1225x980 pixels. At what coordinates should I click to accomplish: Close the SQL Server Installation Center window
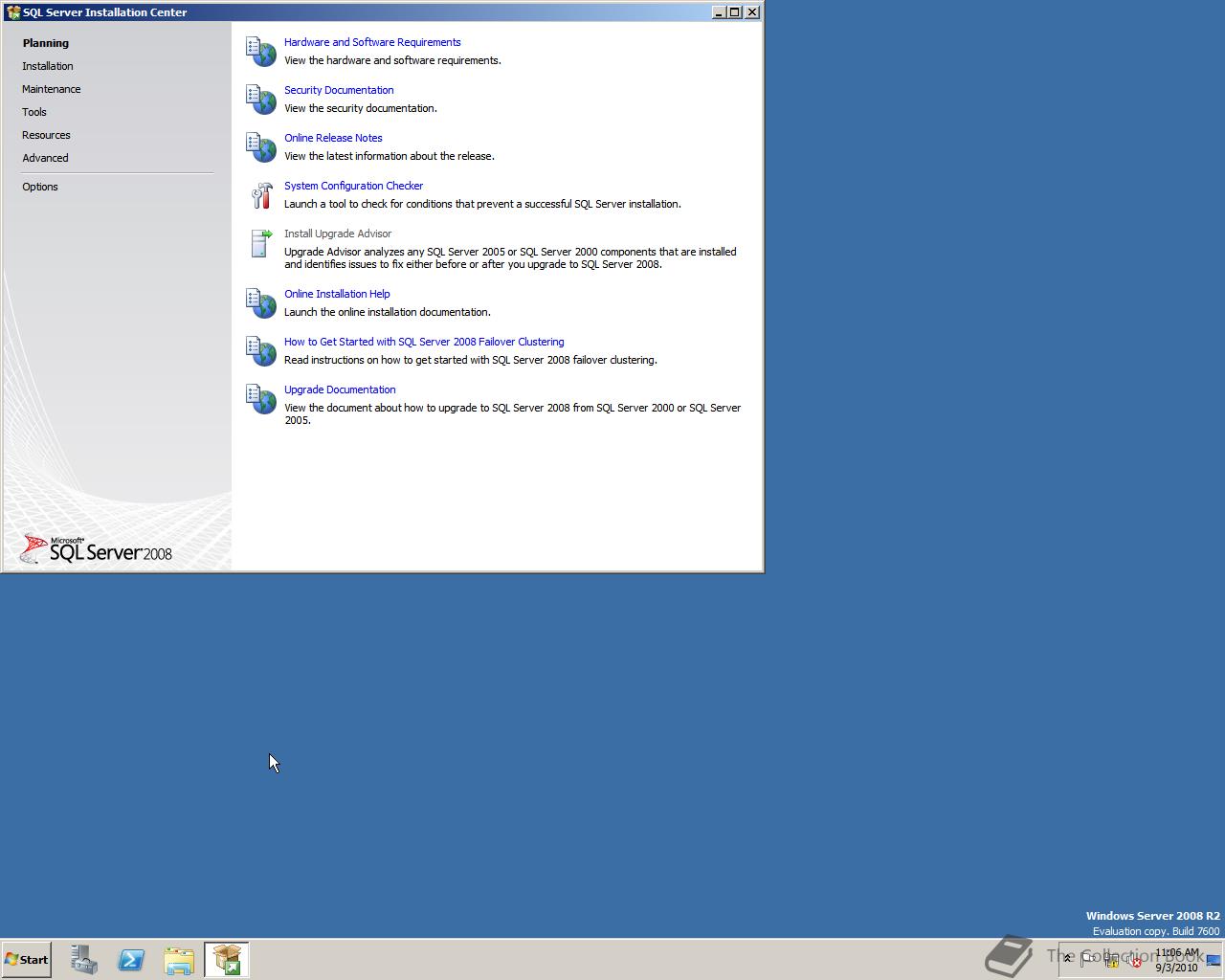click(x=752, y=12)
